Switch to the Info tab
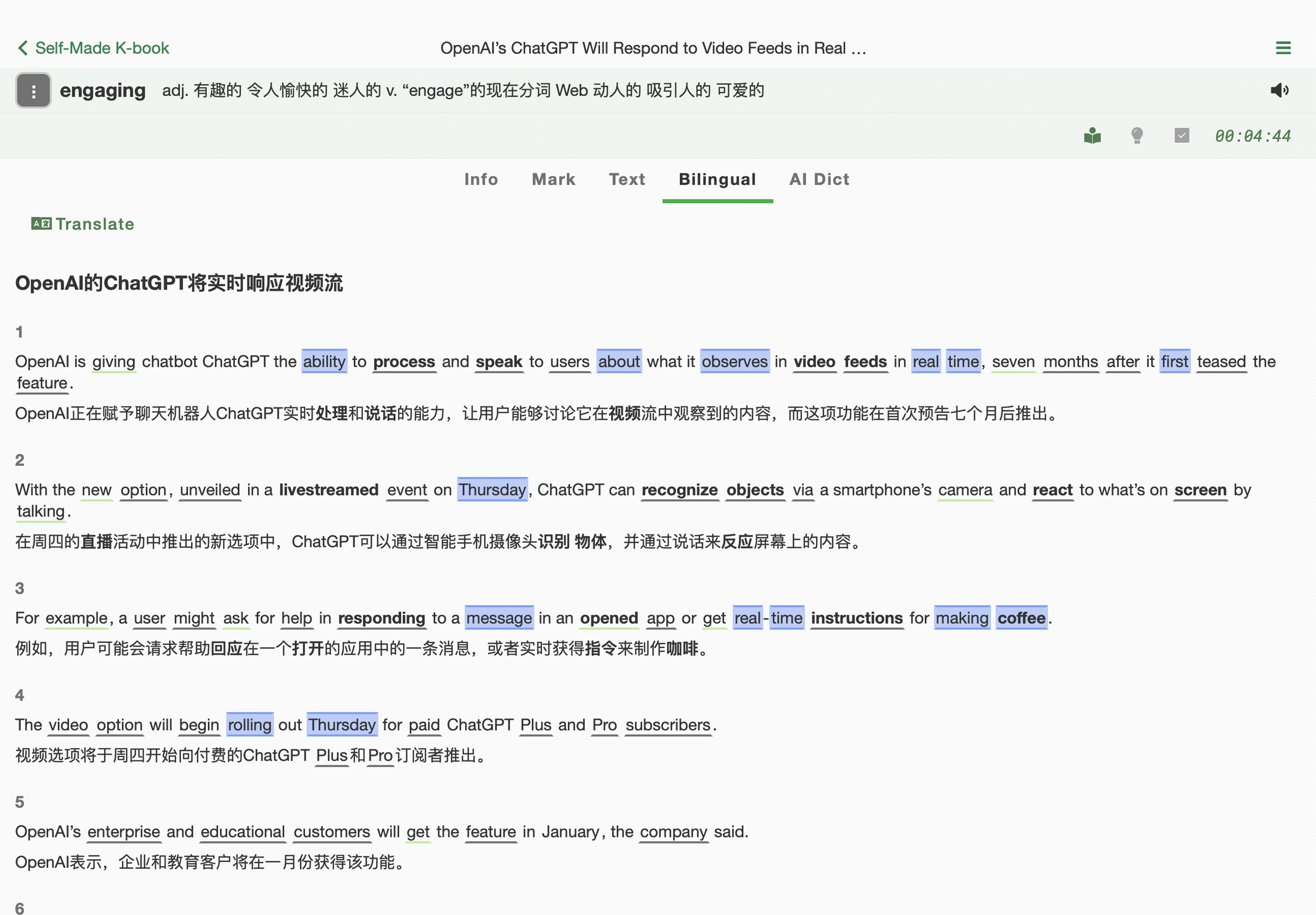The image size is (1316, 915). (x=481, y=180)
